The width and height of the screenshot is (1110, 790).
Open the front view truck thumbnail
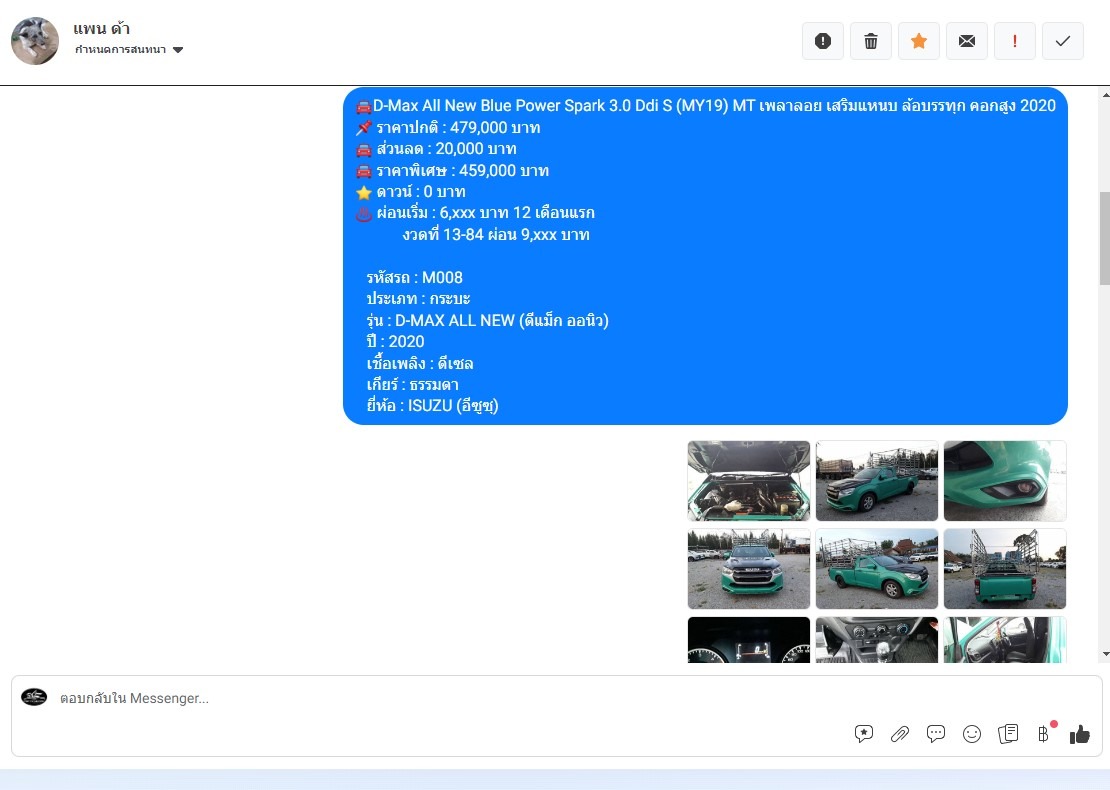(x=749, y=568)
